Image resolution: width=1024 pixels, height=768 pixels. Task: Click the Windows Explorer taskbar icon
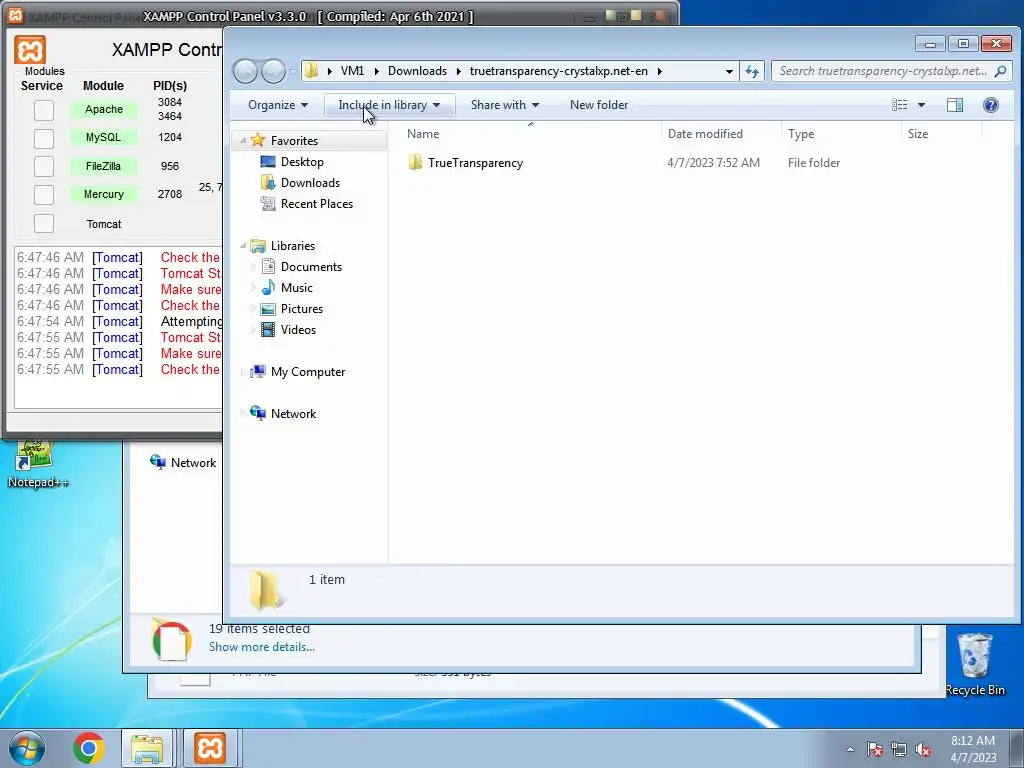click(147, 748)
